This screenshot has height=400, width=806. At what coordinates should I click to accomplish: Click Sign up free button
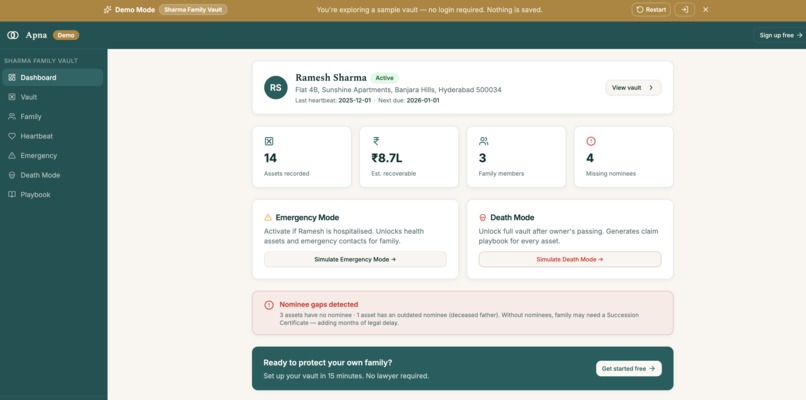780,35
